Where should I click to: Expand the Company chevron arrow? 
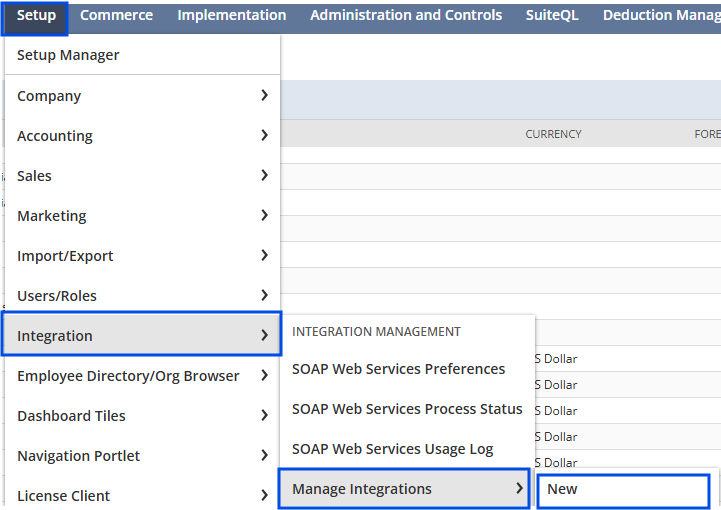click(264, 95)
